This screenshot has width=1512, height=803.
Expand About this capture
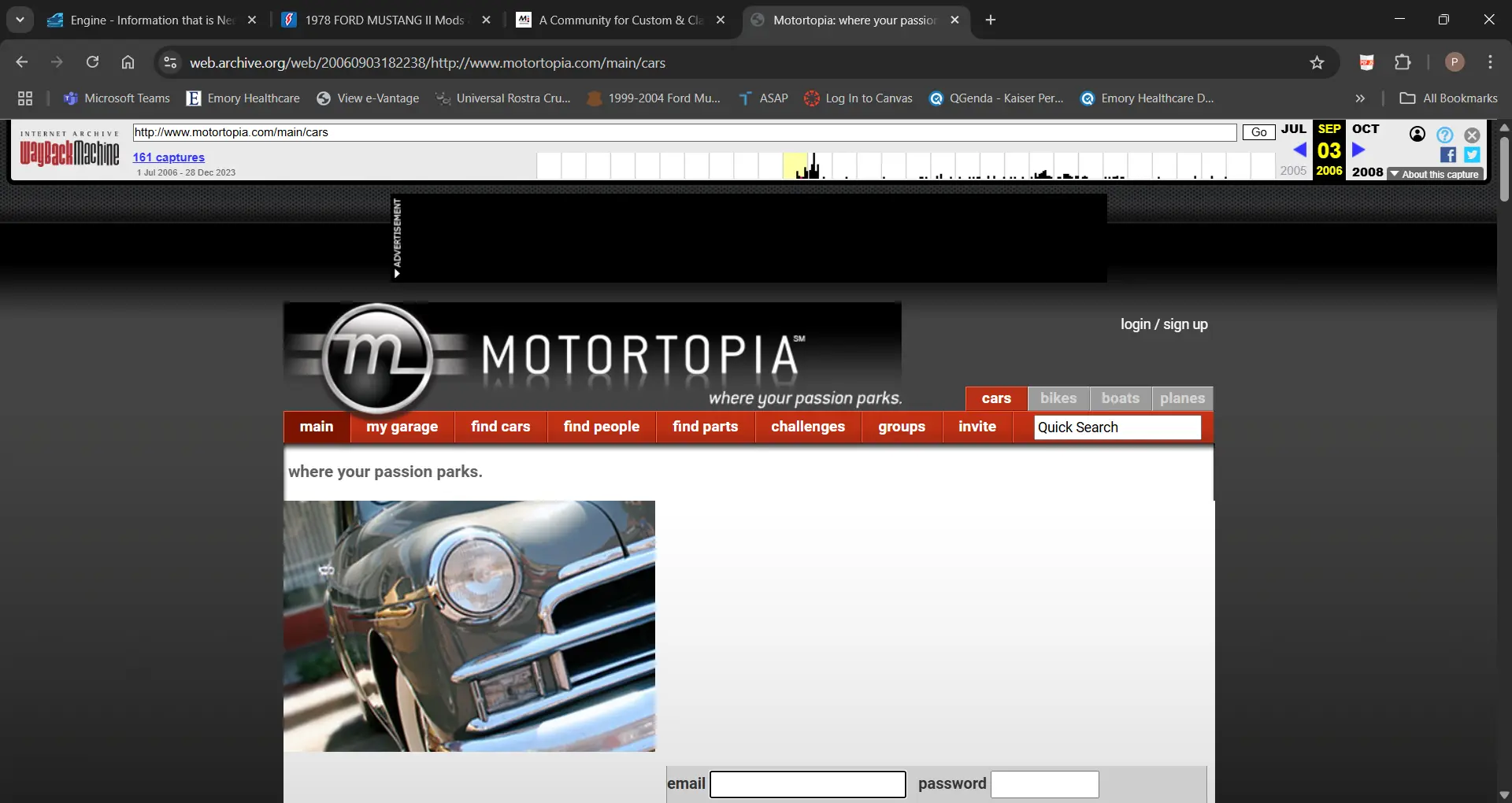pos(1435,174)
